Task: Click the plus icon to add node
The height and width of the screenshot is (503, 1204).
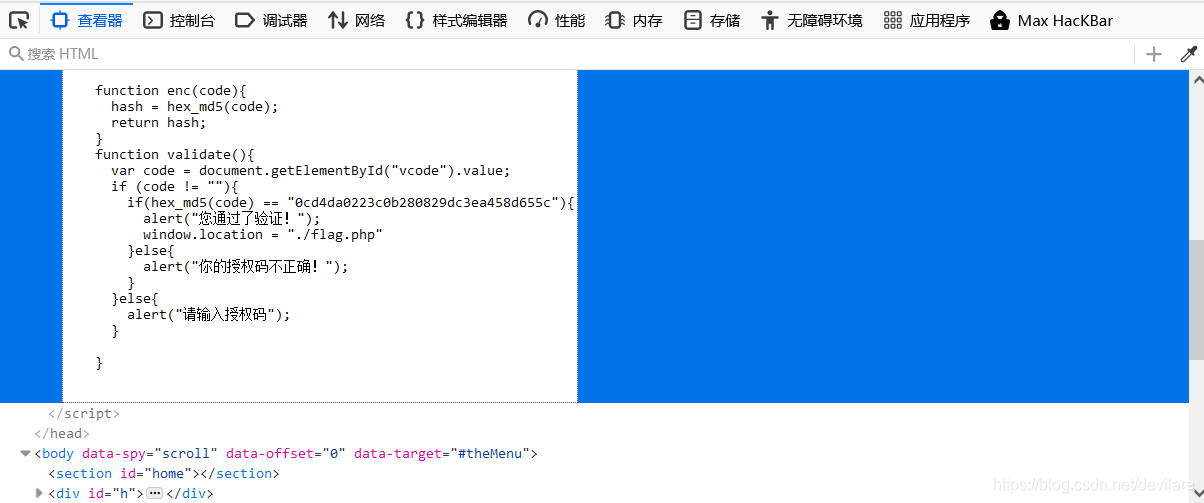Action: [x=1154, y=54]
